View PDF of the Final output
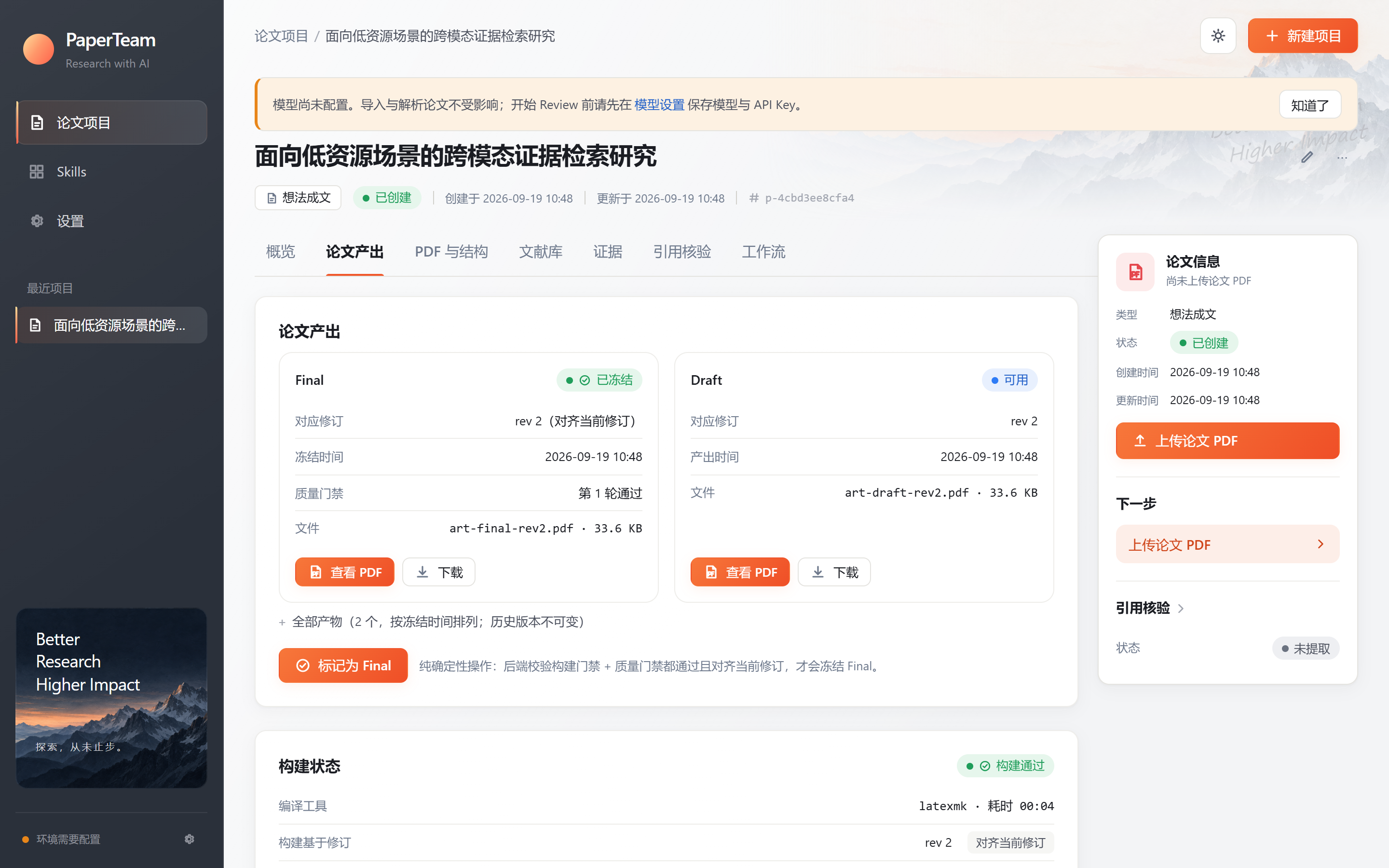 tap(344, 572)
